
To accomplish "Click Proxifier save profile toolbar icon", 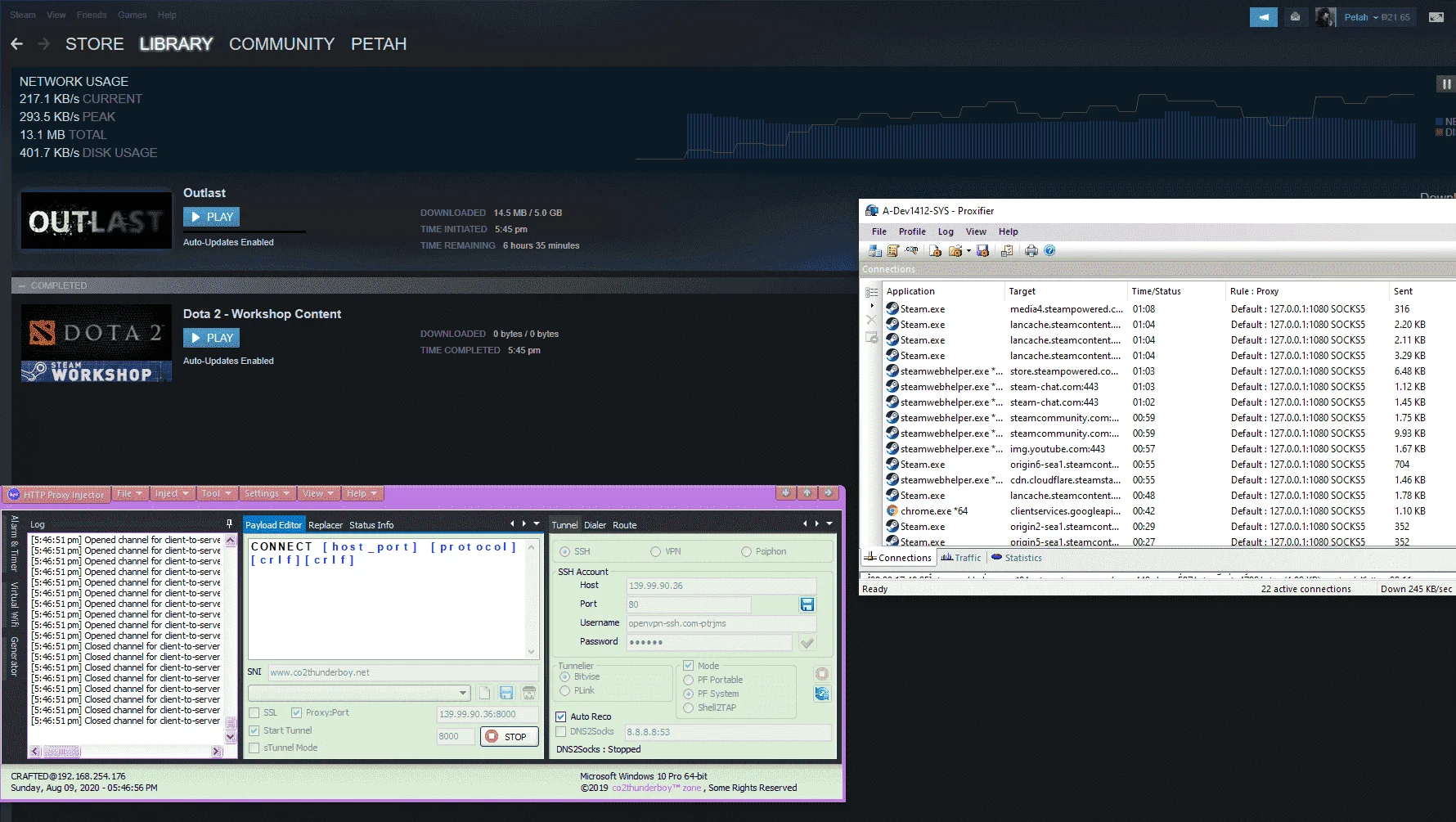I will [983, 251].
